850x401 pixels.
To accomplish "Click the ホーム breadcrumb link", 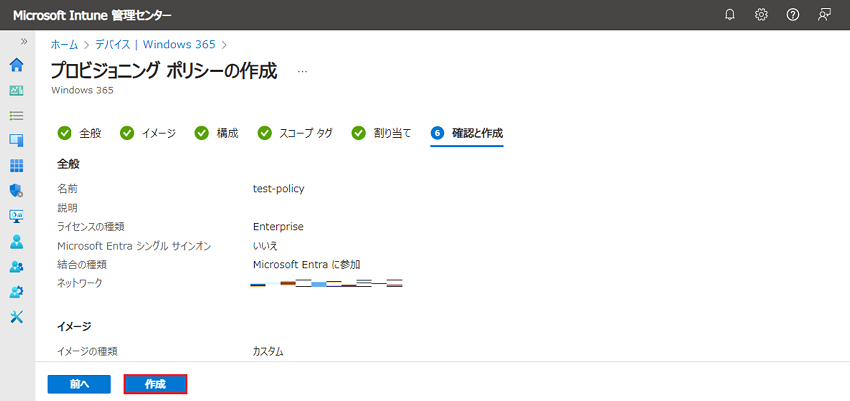I will tap(65, 44).
